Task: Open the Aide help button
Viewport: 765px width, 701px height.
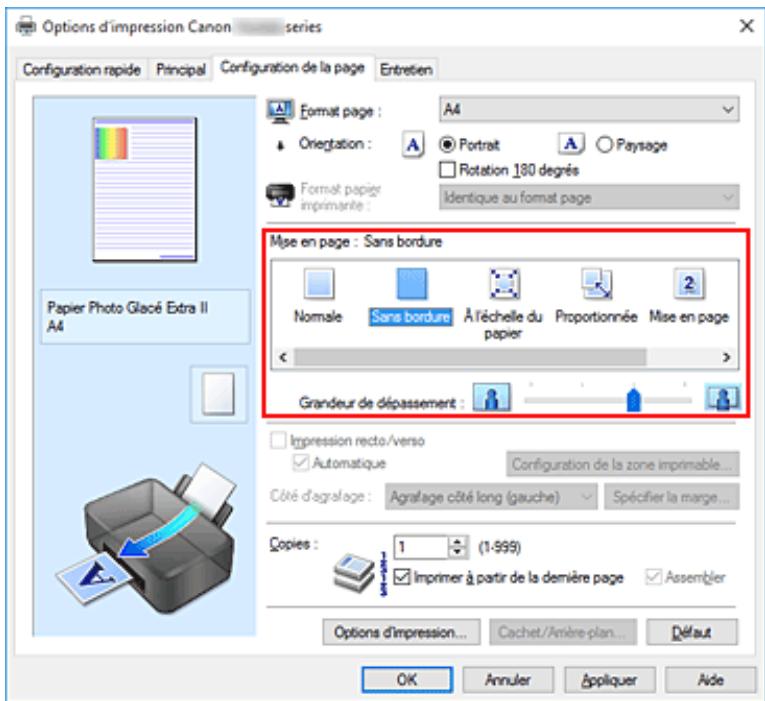Action: click(x=710, y=680)
